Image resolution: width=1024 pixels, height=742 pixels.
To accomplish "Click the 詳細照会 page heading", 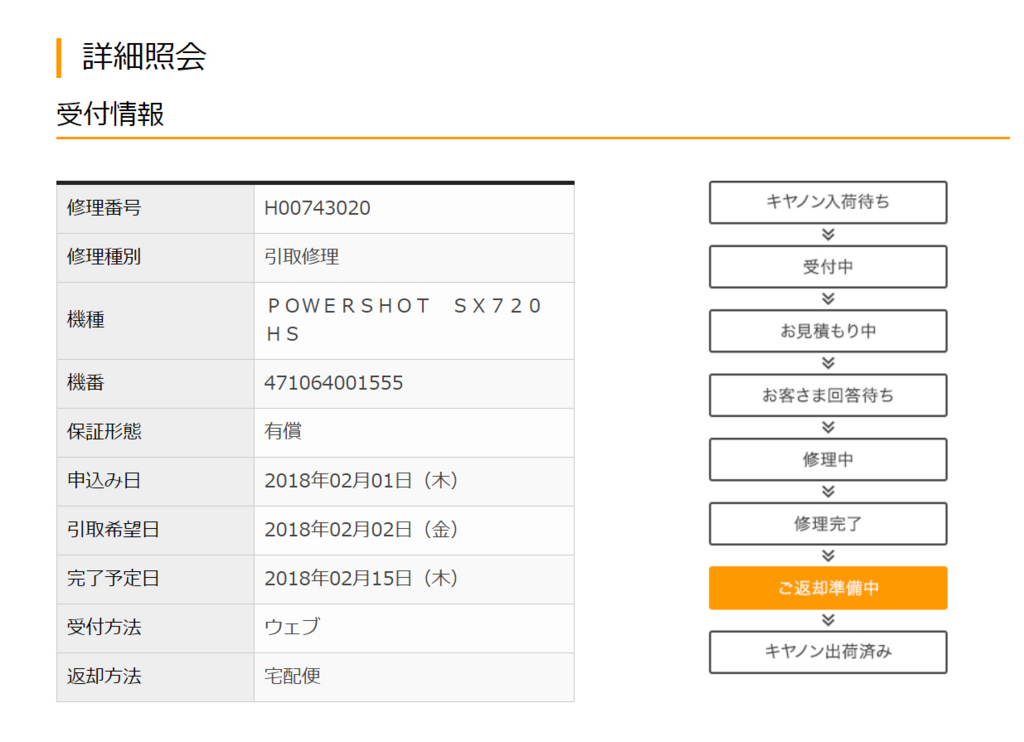I will pyautogui.click(x=144, y=57).
